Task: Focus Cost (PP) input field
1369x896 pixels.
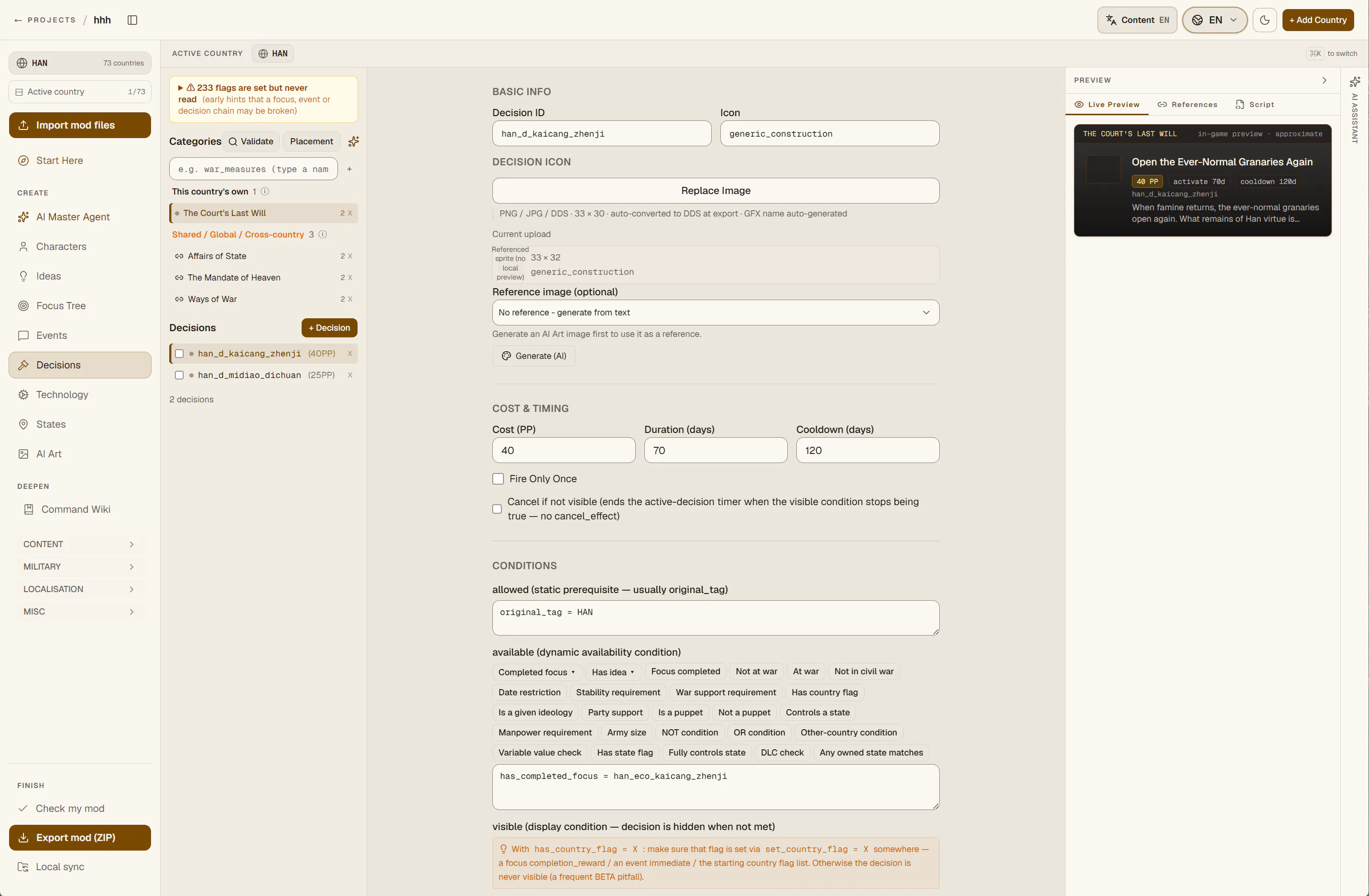Action: [564, 450]
